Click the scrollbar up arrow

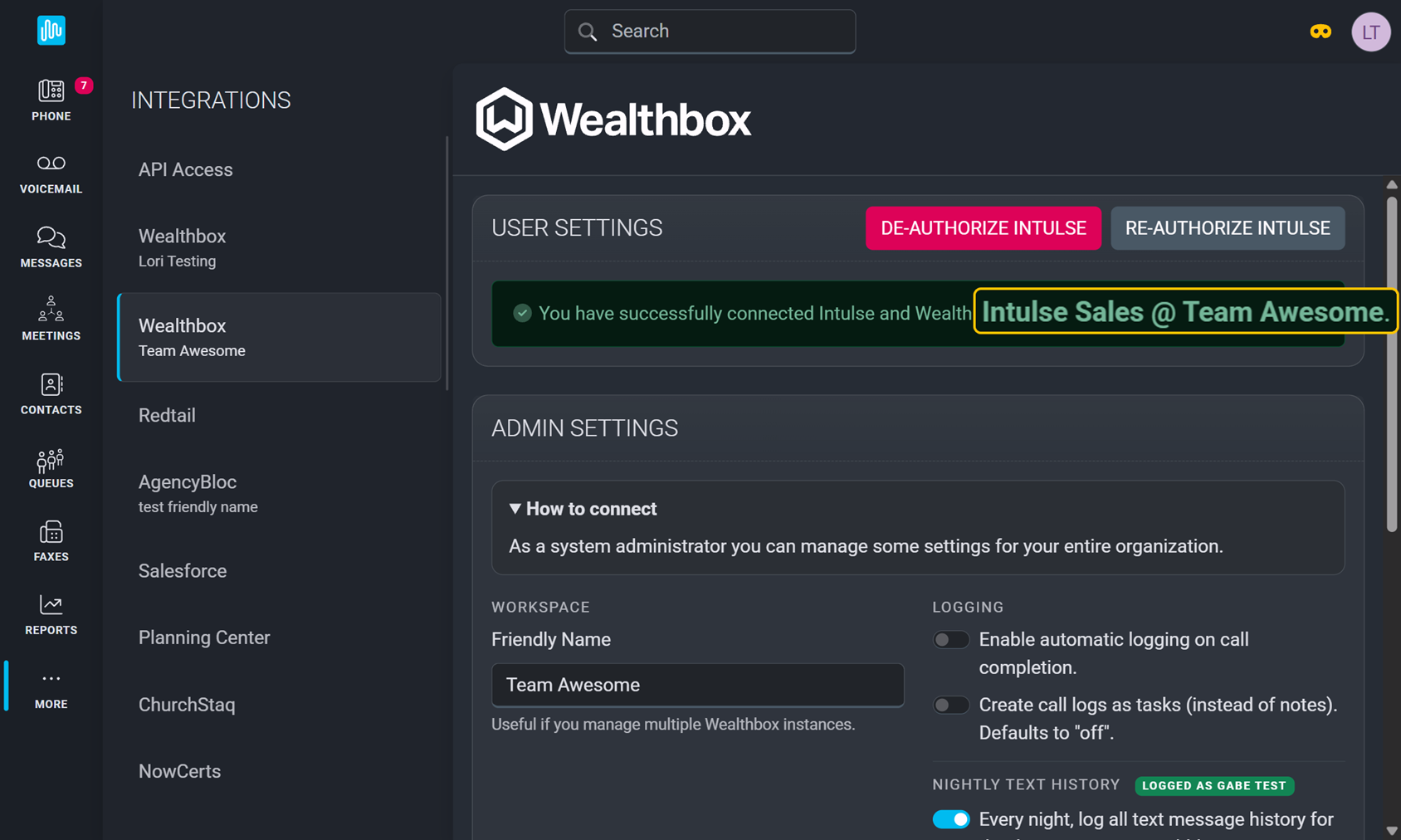pyautogui.click(x=1392, y=184)
